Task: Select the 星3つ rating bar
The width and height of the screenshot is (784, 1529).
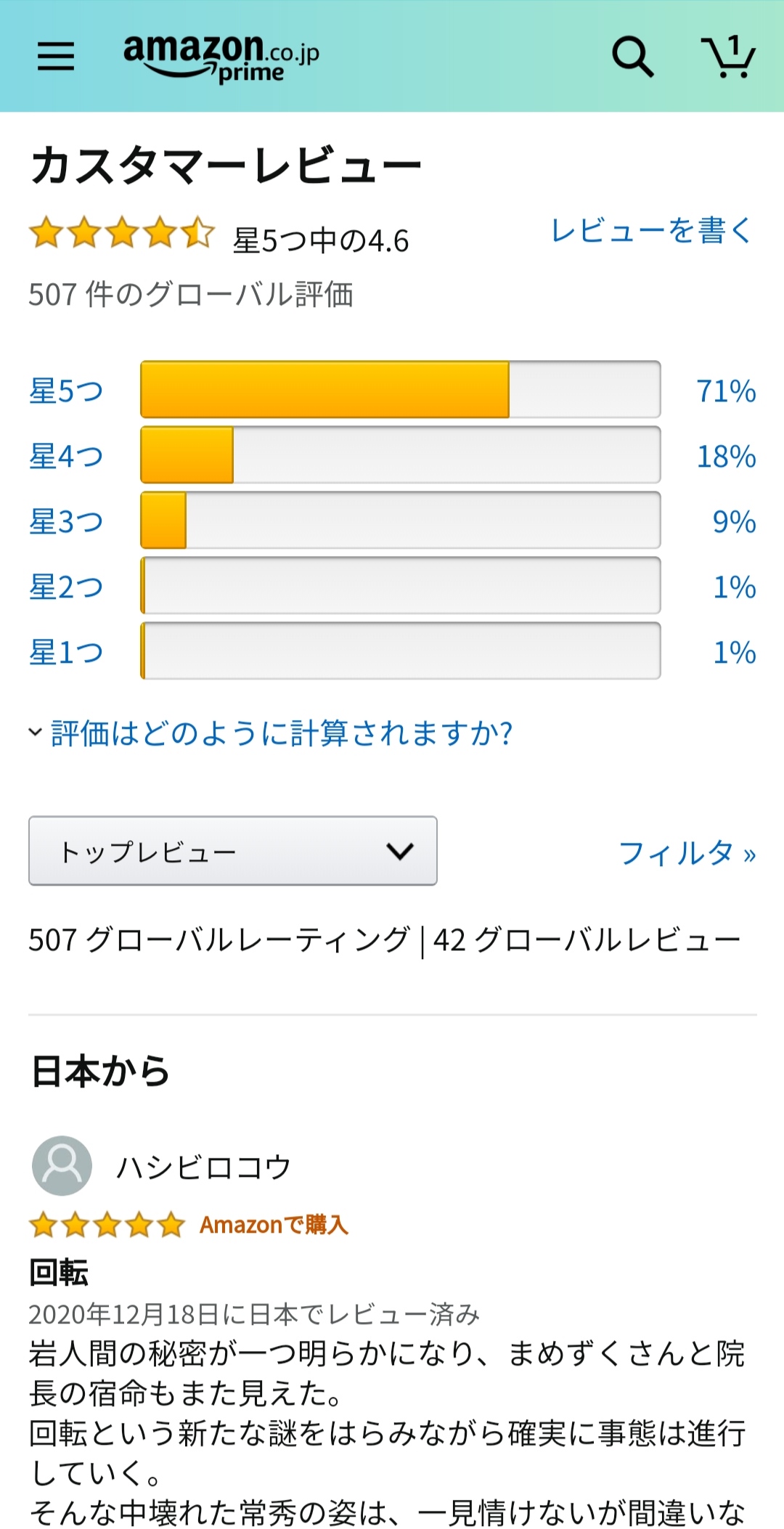Action: 401,521
